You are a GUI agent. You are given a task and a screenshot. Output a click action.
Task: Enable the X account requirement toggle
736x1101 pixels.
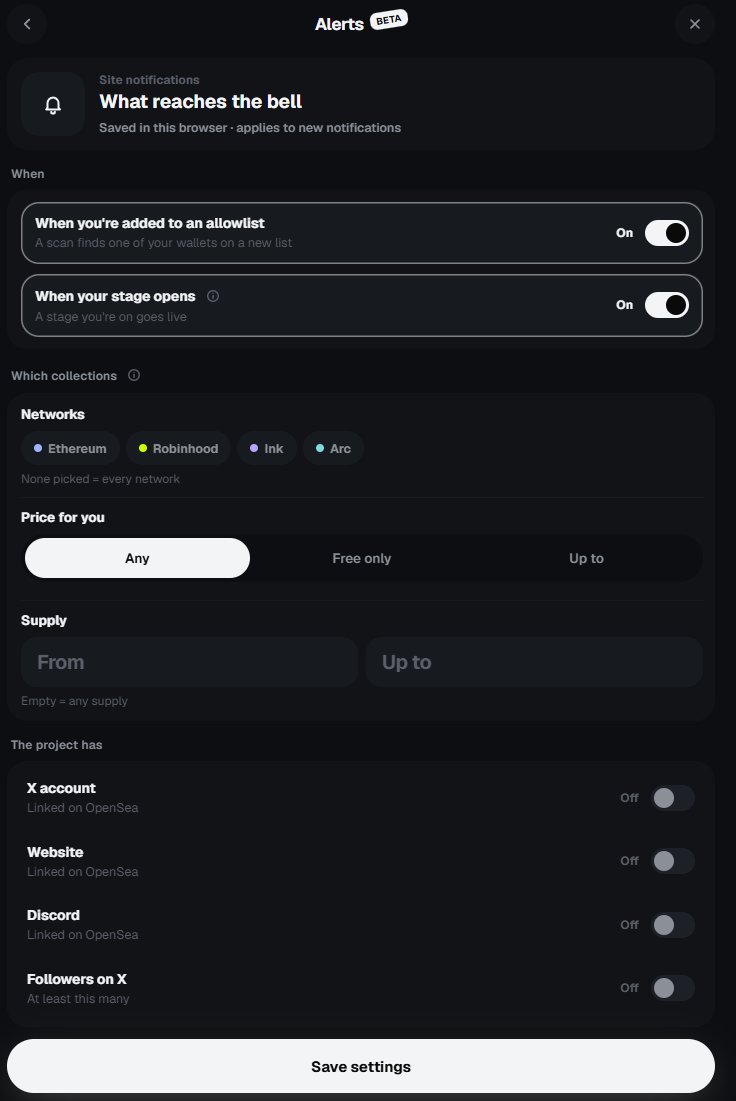[x=673, y=798]
